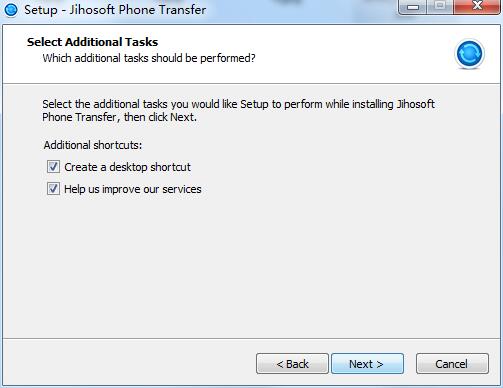
Task: Click the "Additional shortcuts:" group label
Action: point(93,145)
